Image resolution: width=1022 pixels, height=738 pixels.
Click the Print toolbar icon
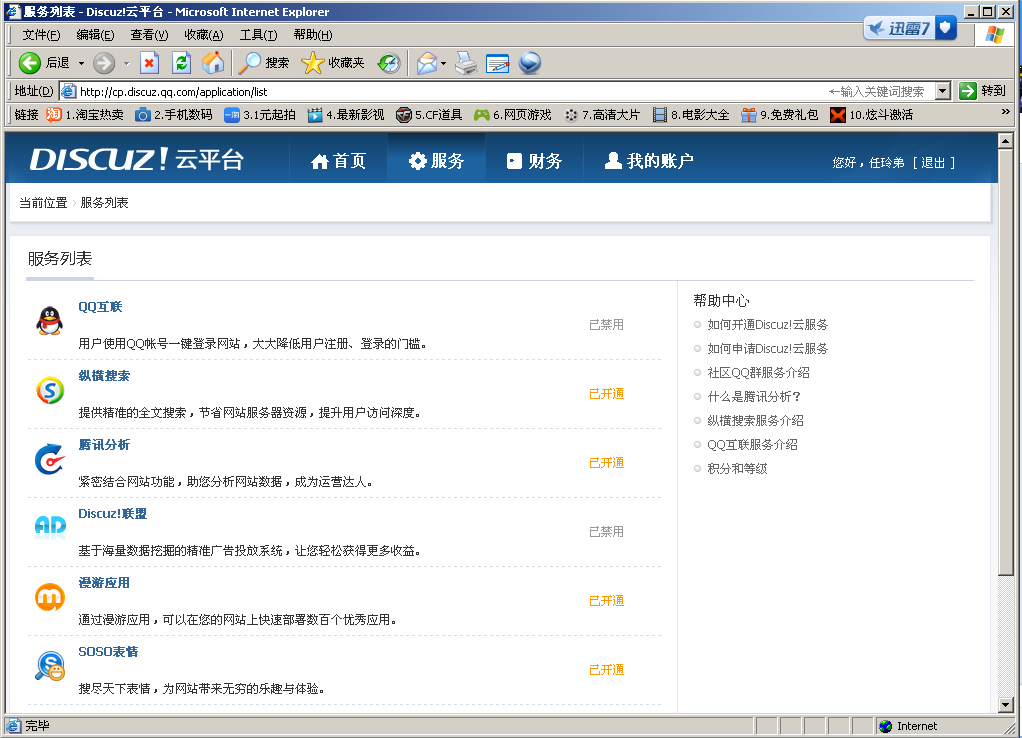466,63
